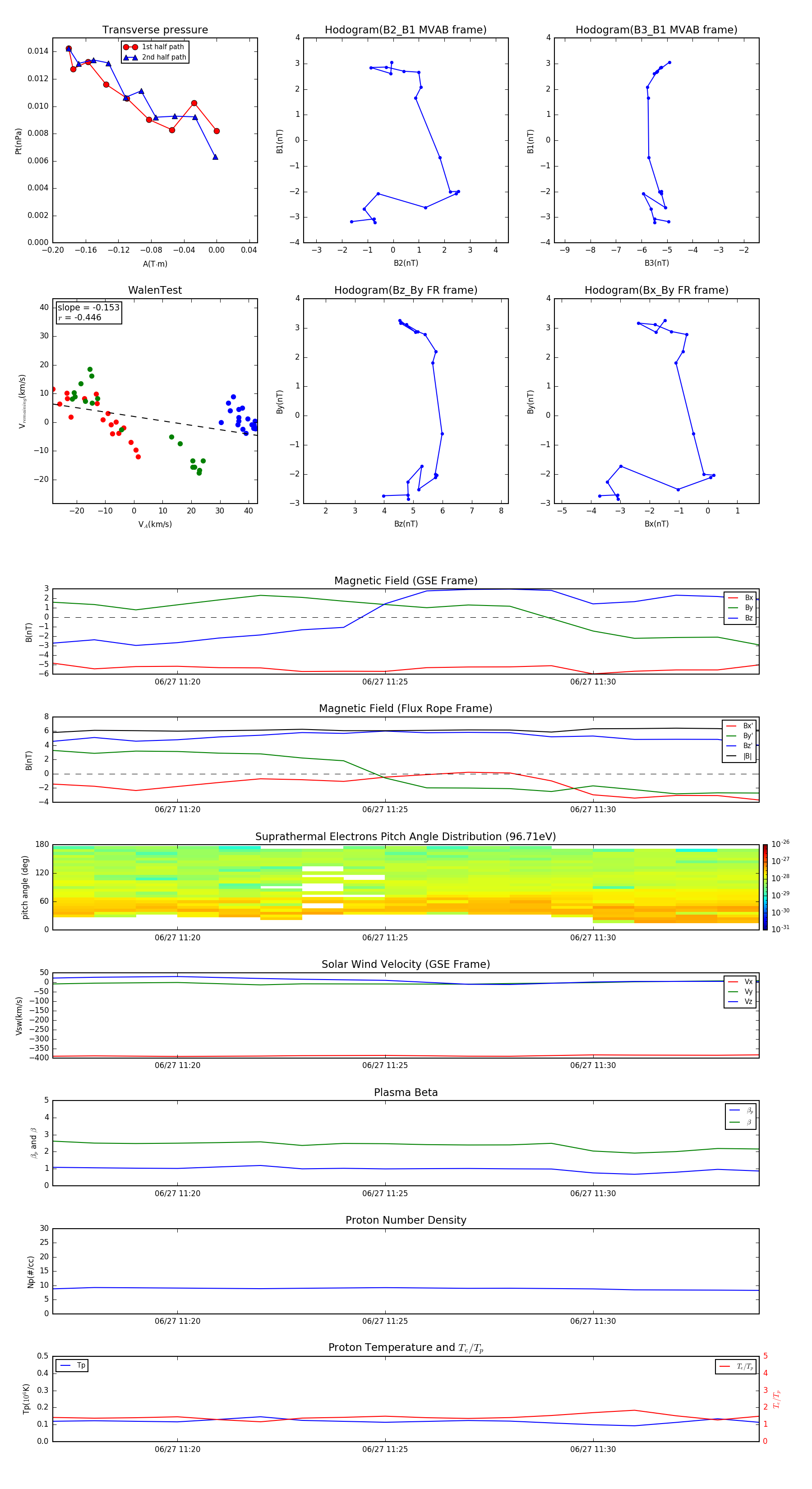Click the 'Plasma Beta' title
The image size is (812, 1489).
point(406,1092)
